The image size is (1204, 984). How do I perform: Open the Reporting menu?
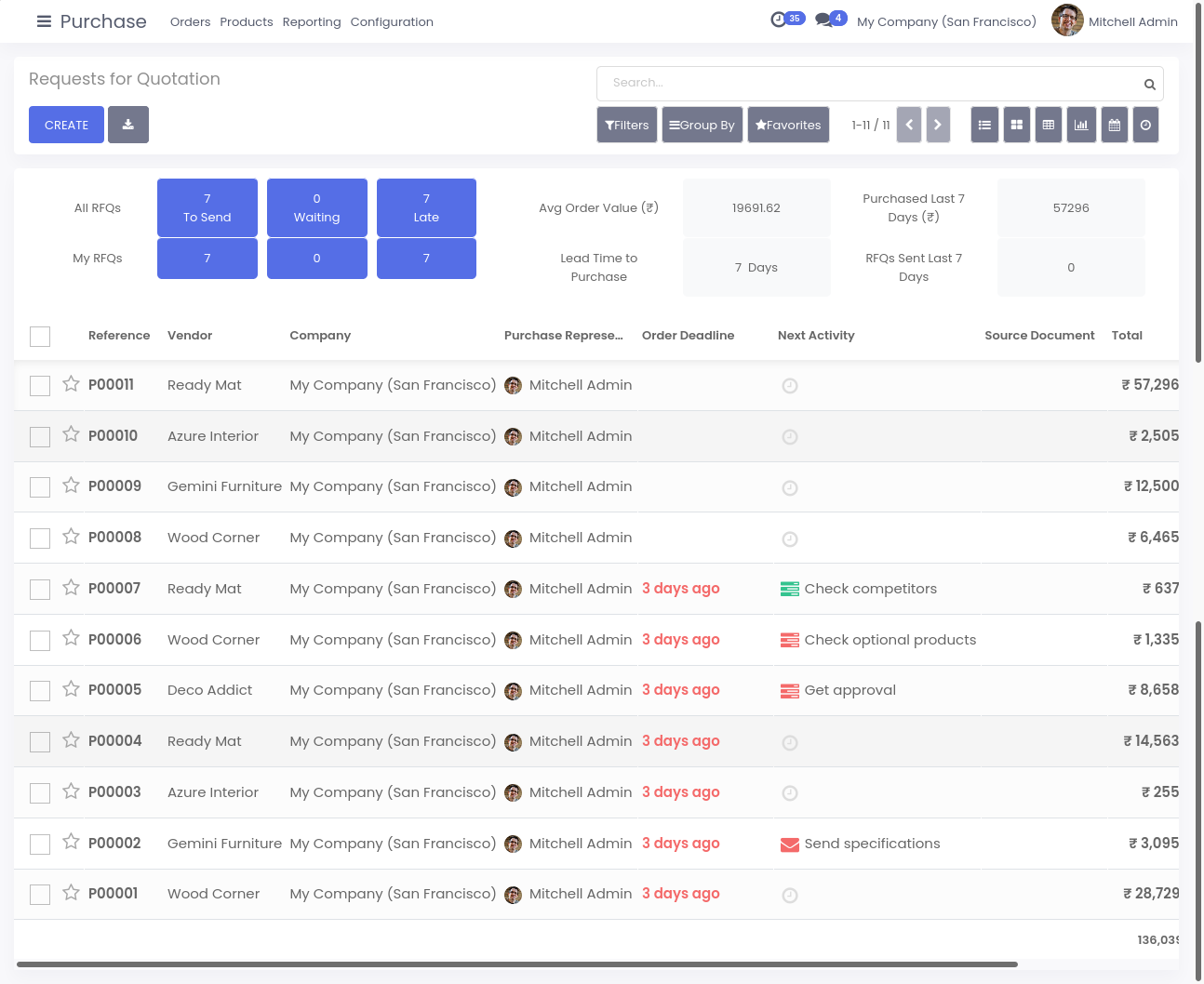point(312,21)
